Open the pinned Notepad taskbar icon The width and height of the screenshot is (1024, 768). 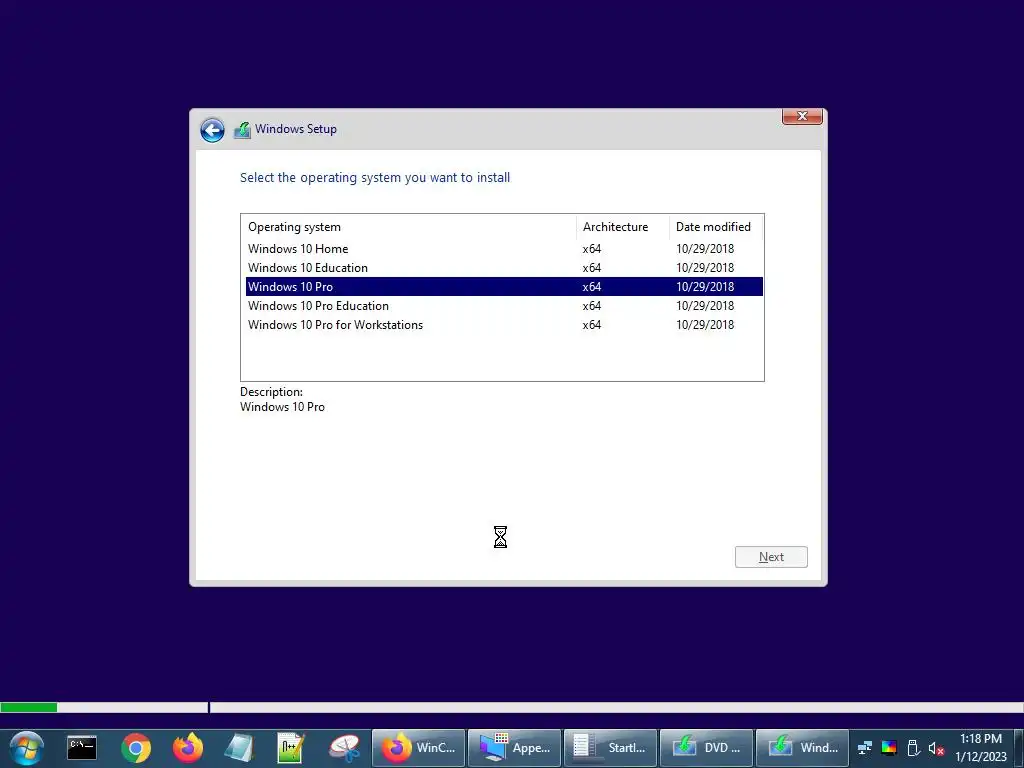(239, 748)
